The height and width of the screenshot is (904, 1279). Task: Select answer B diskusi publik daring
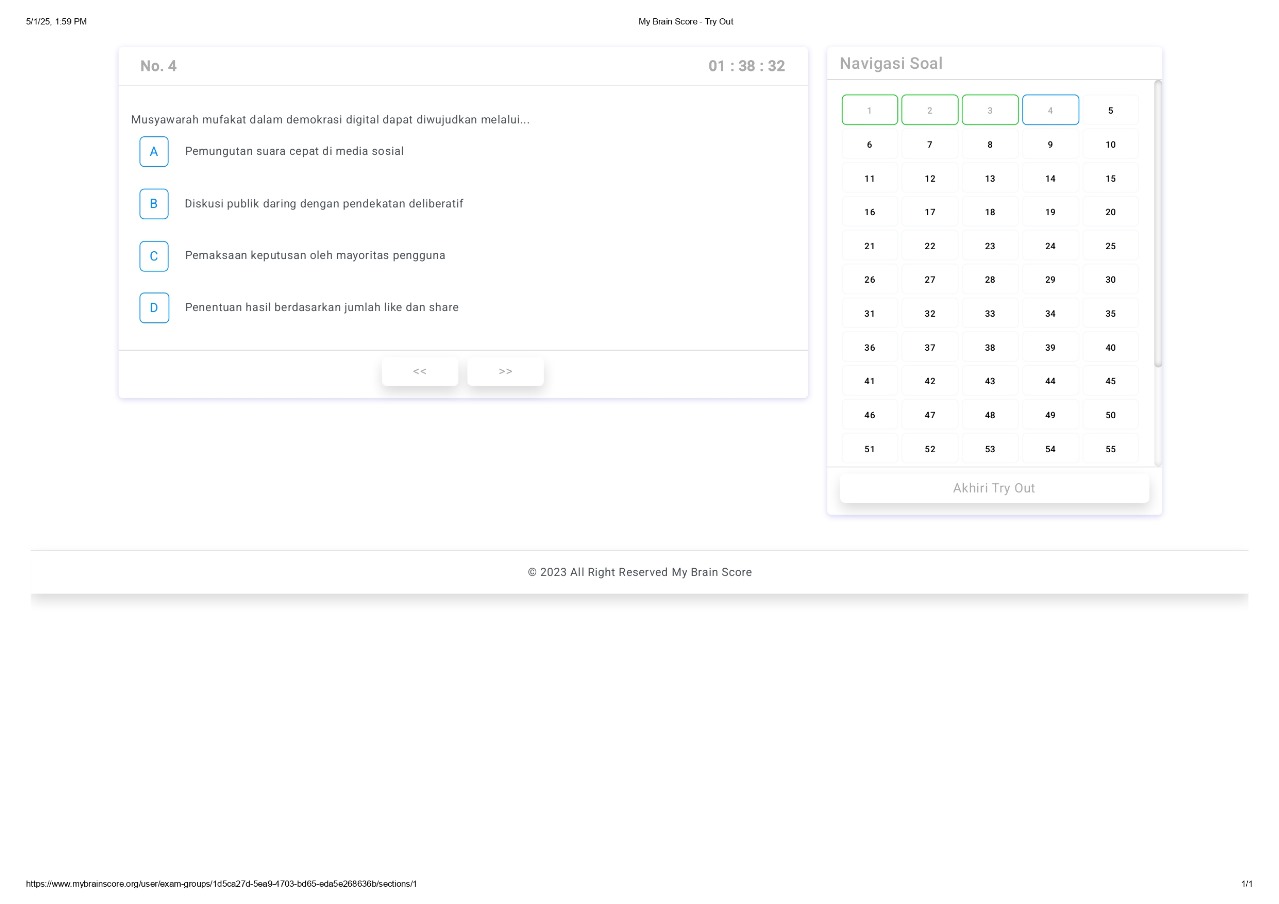click(154, 203)
